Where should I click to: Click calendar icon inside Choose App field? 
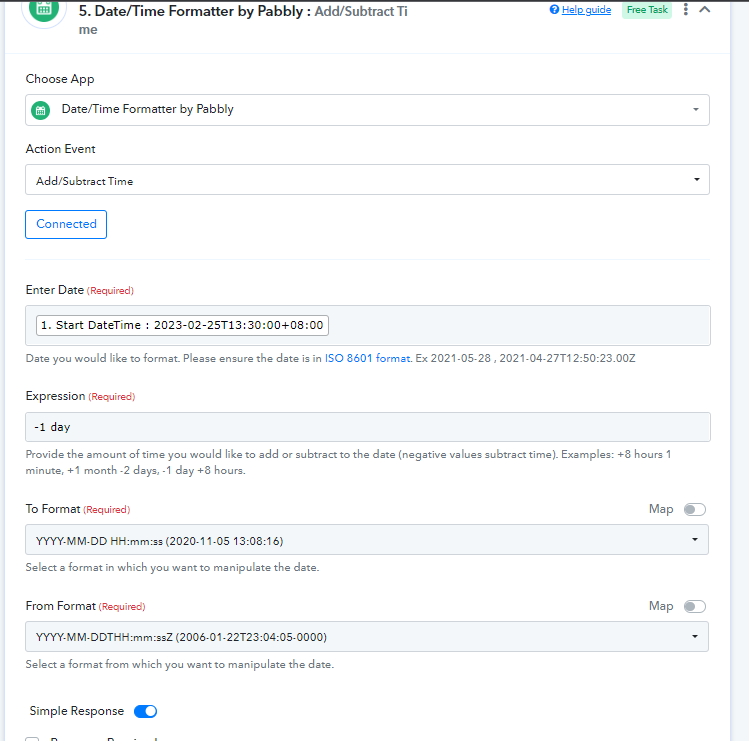[41, 110]
